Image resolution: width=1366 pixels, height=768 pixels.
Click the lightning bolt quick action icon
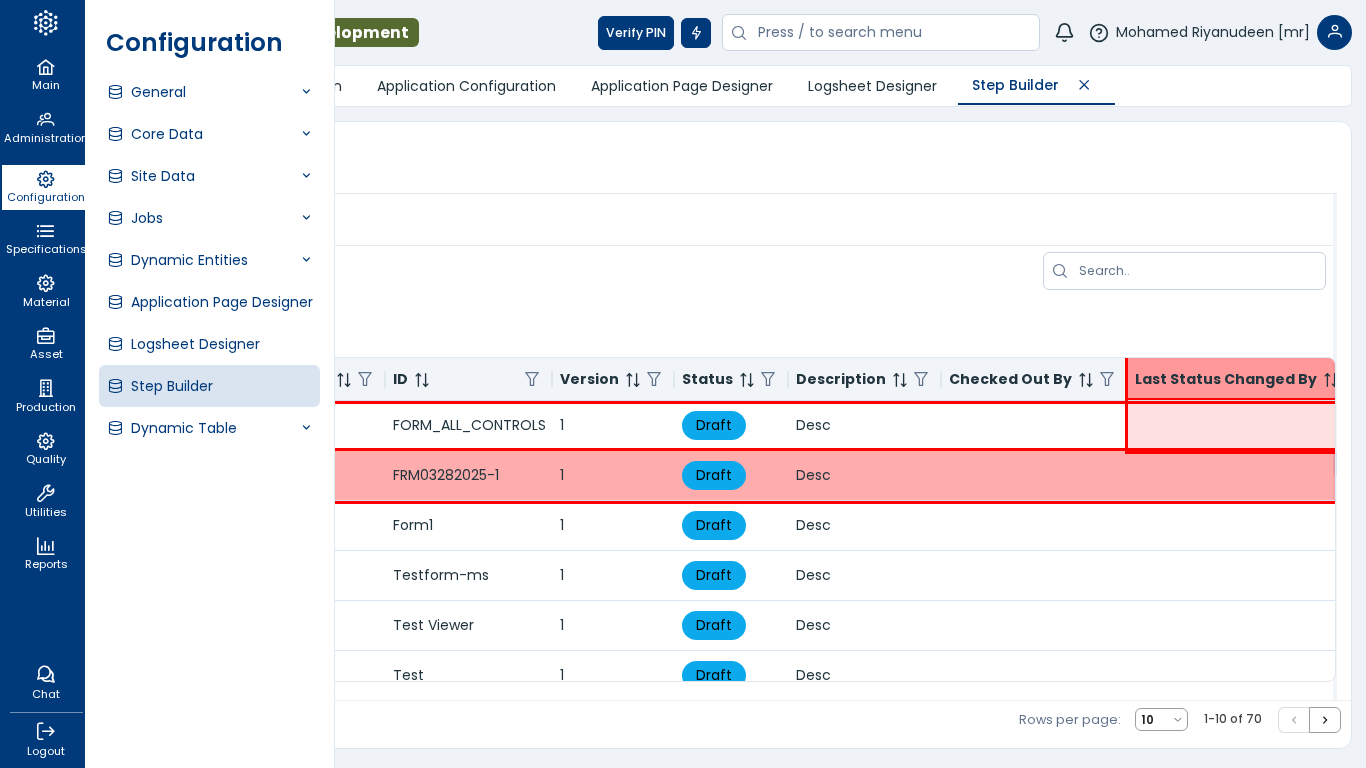[x=696, y=32]
